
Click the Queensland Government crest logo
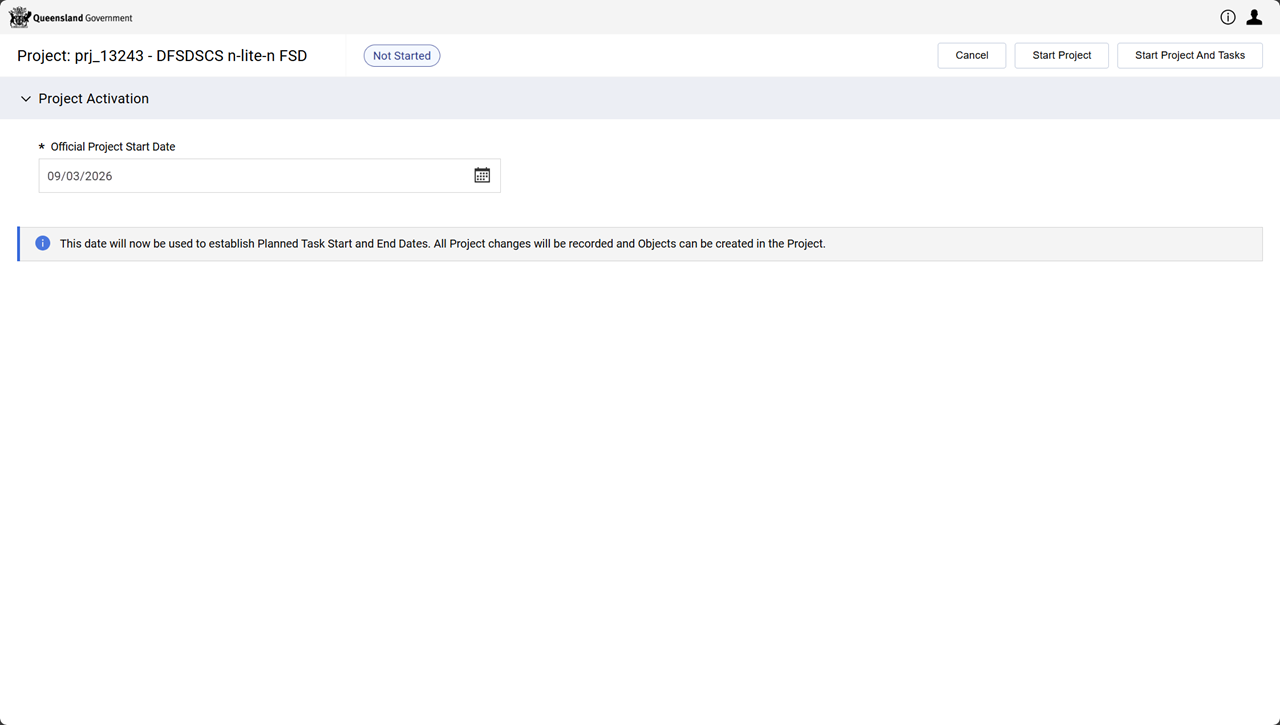pos(19,17)
